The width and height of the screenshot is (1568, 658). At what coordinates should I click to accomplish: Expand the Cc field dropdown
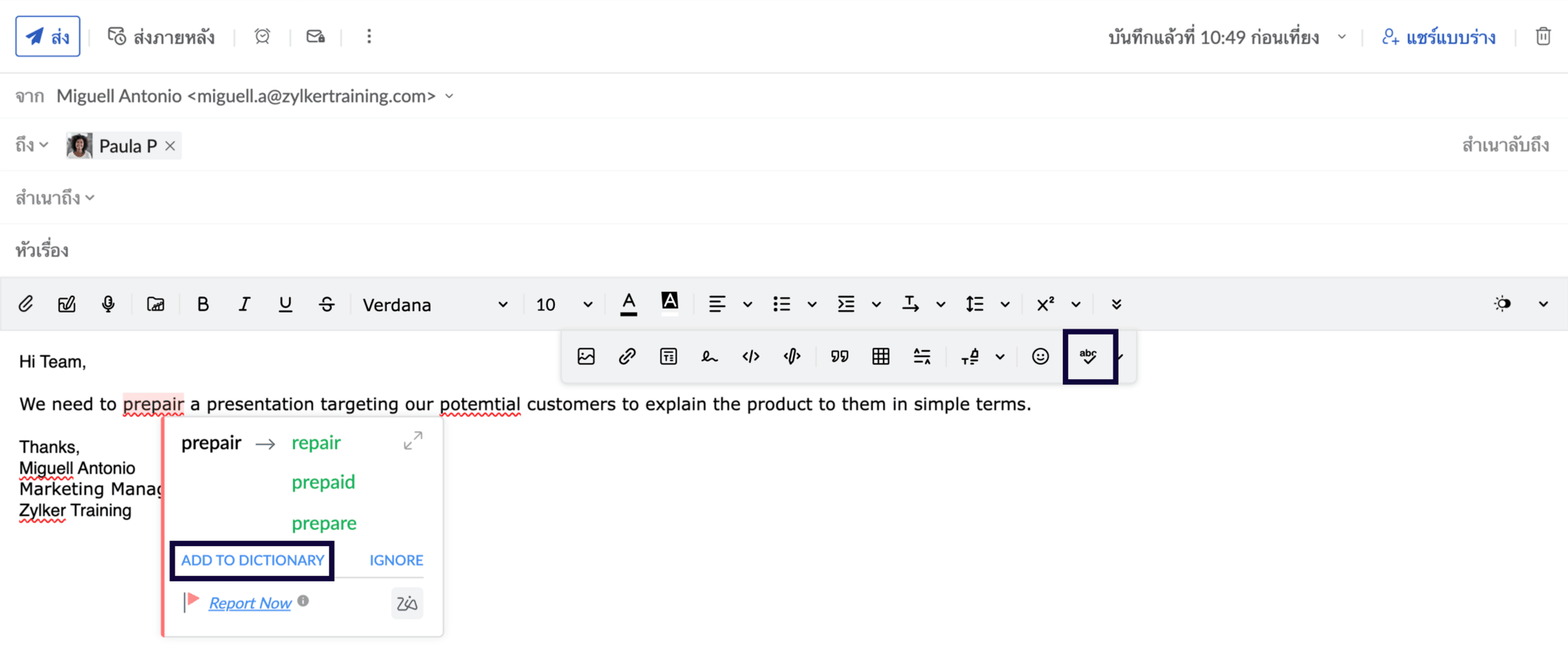pyautogui.click(x=90, y=198)
